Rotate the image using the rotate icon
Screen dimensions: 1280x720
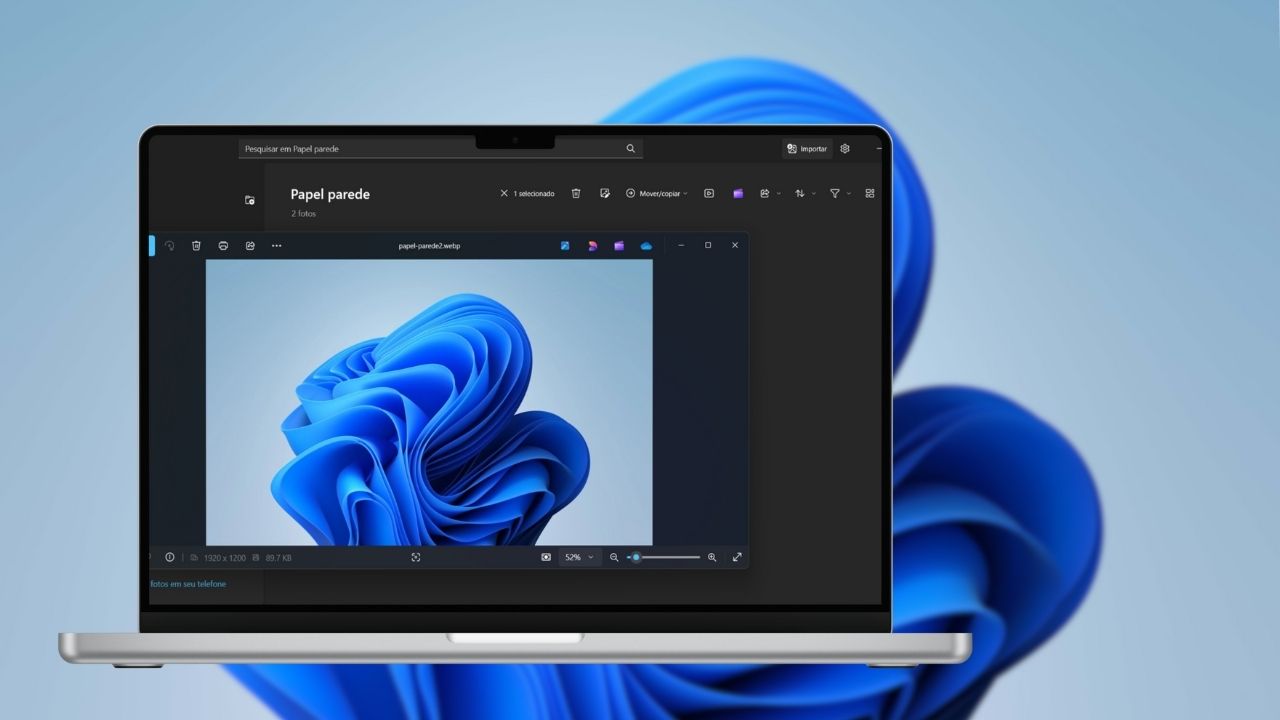tap(169, 245)
